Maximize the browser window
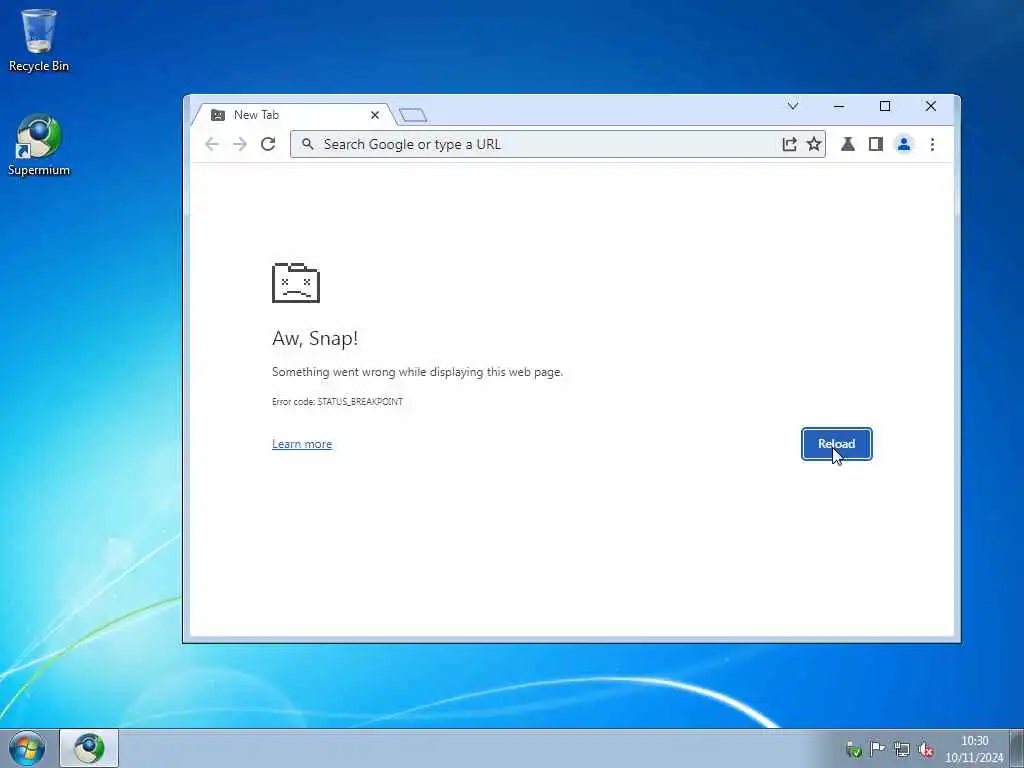 pos(885,106)
